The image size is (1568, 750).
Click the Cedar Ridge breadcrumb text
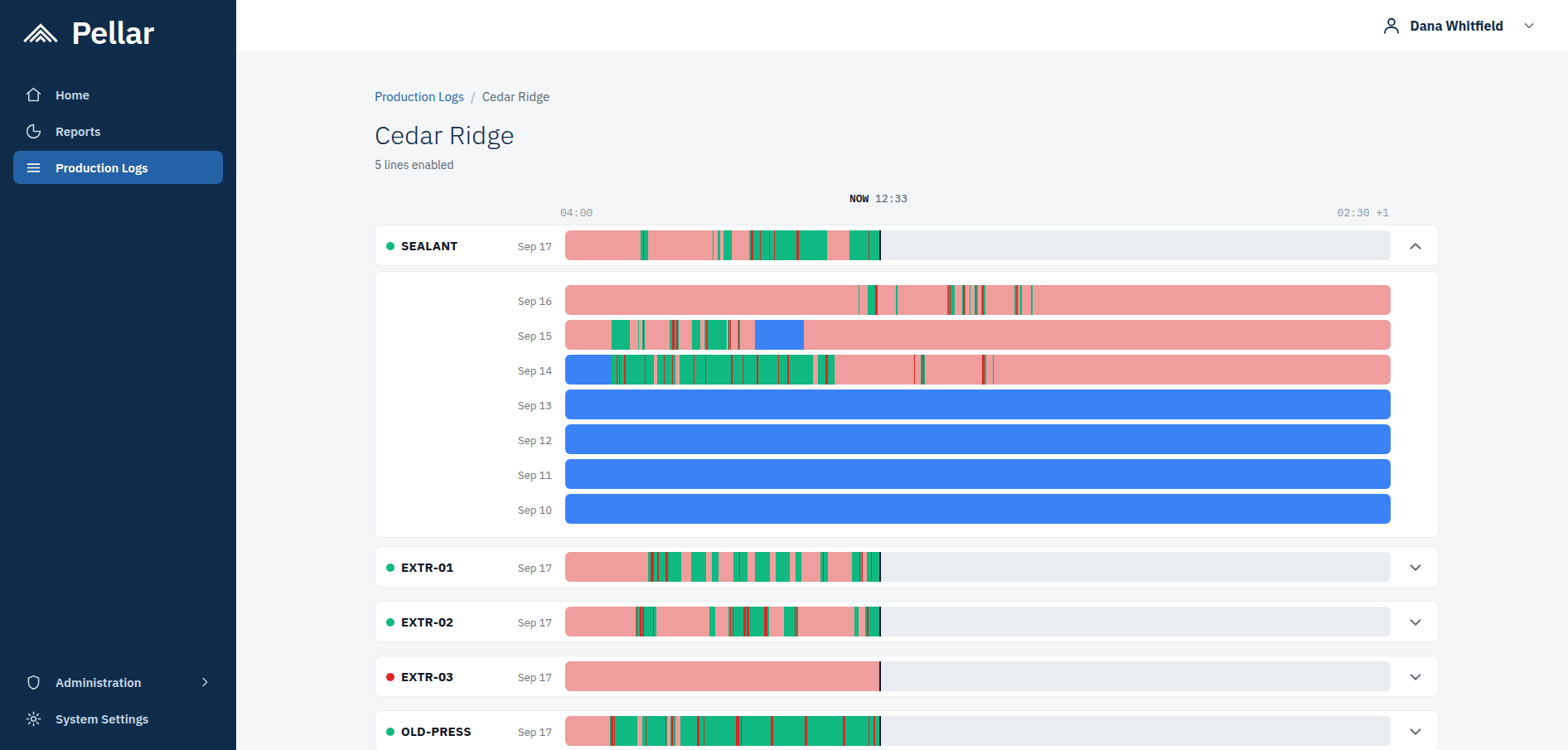click(515, 97)
